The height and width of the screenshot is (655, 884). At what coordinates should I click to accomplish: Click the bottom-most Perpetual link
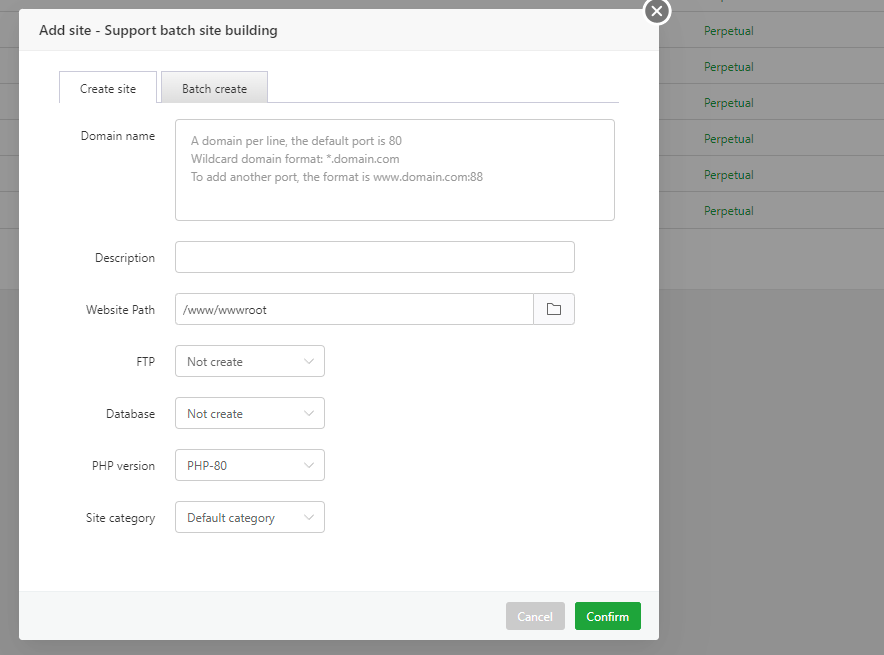(728, 211)
